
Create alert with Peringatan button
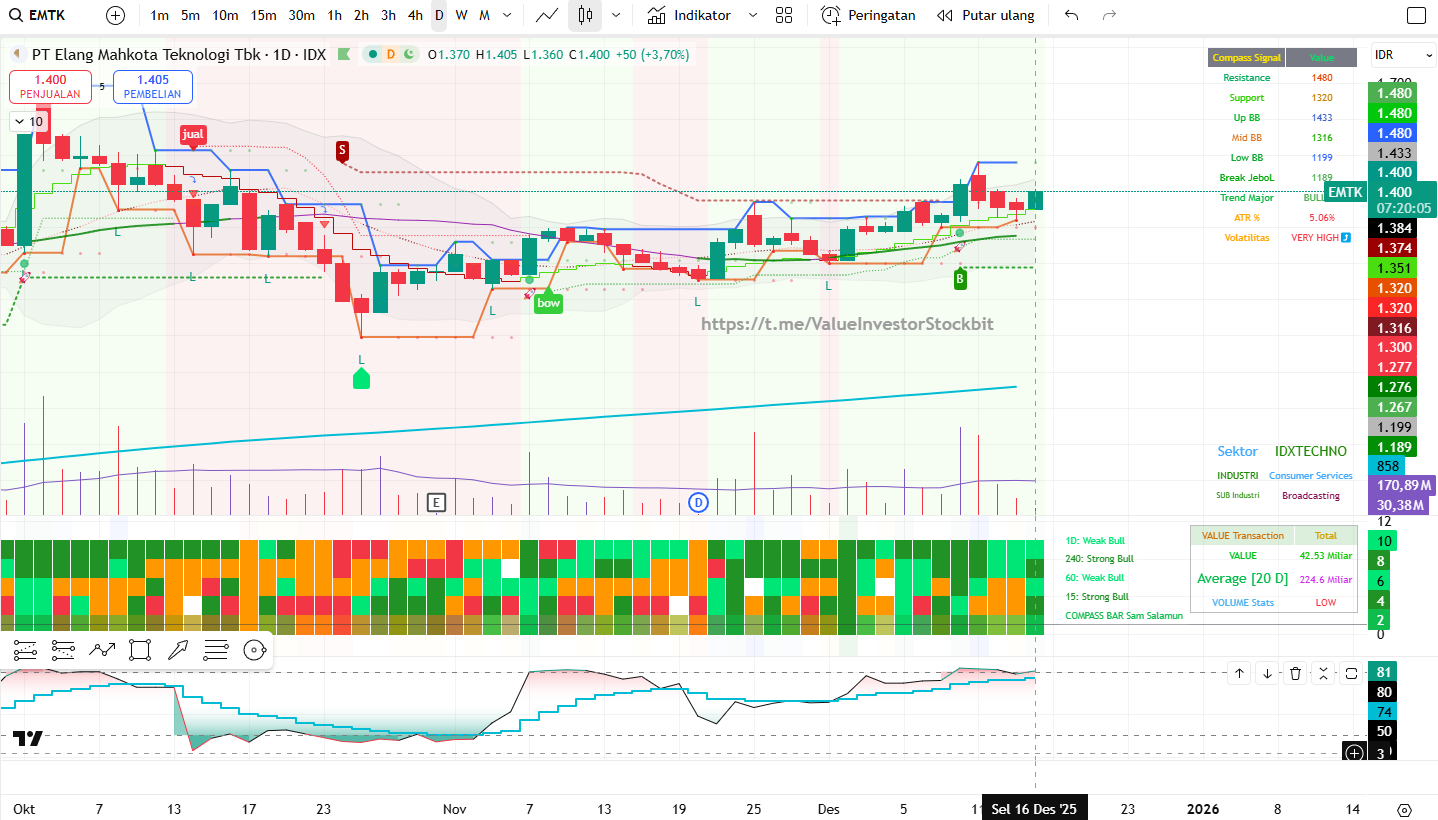click(x=868, y=15)
